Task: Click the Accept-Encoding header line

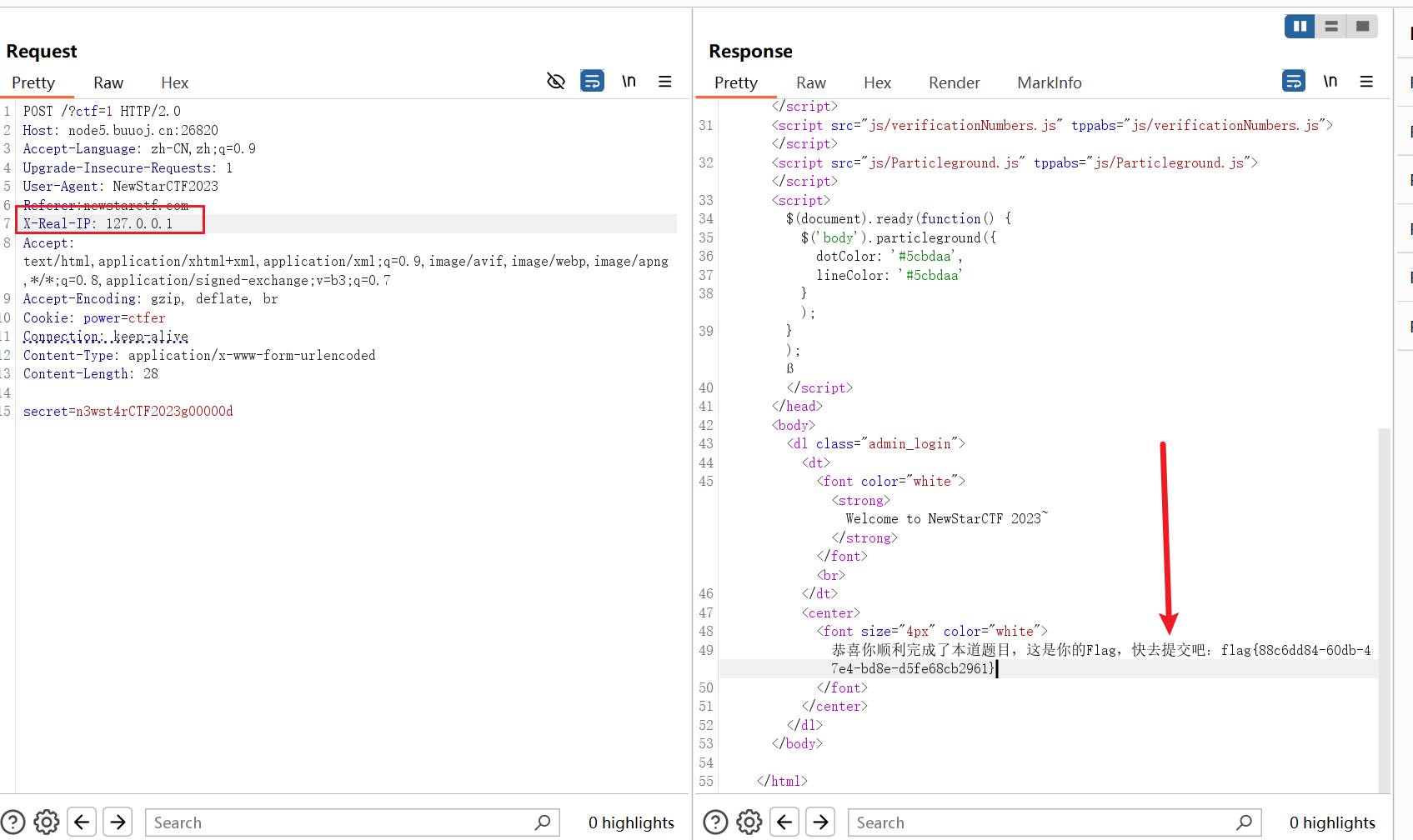Action: (x=151, y=298)
